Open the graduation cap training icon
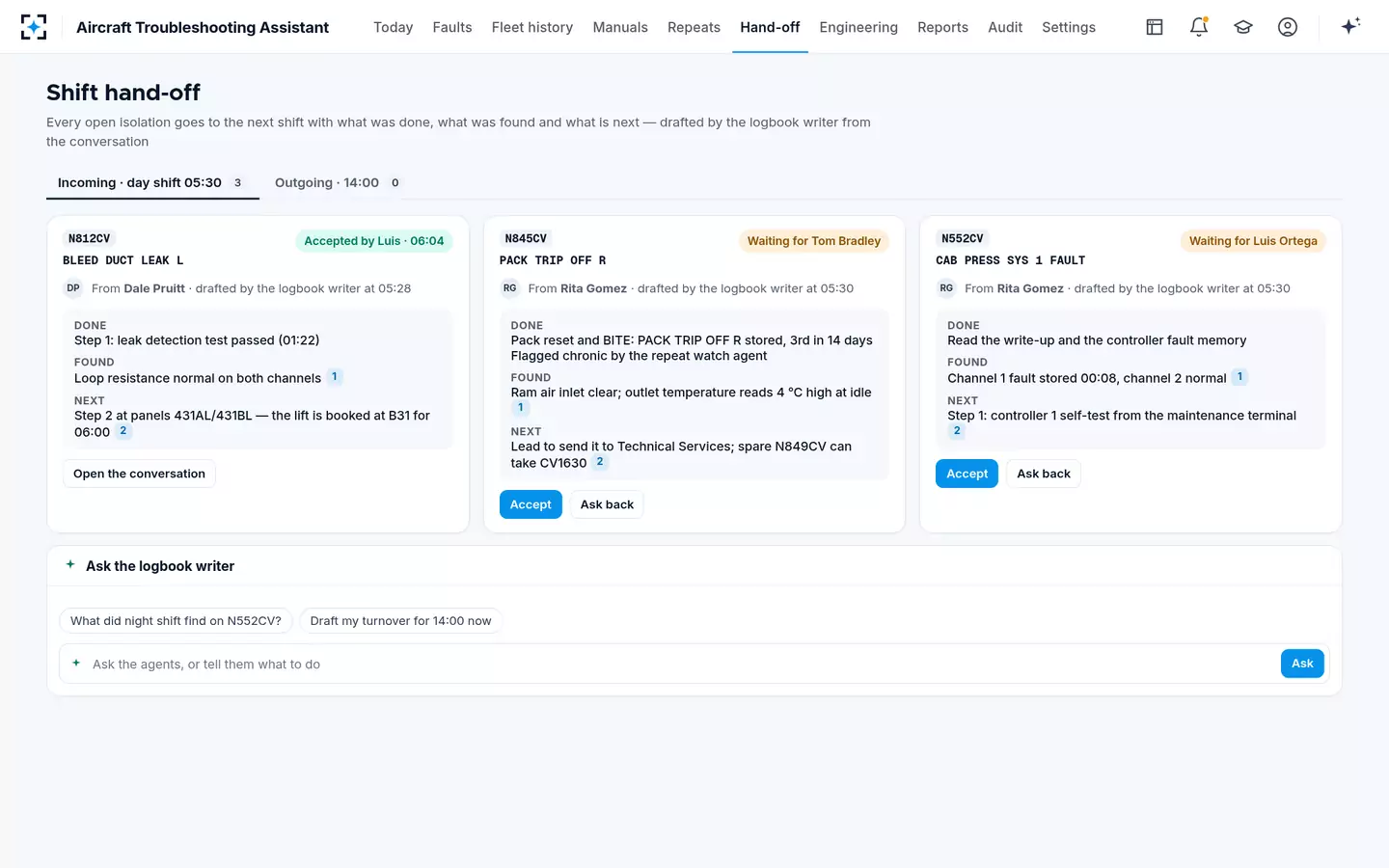Viewport: 1389px width, 868px height. tap(1243, 27)
